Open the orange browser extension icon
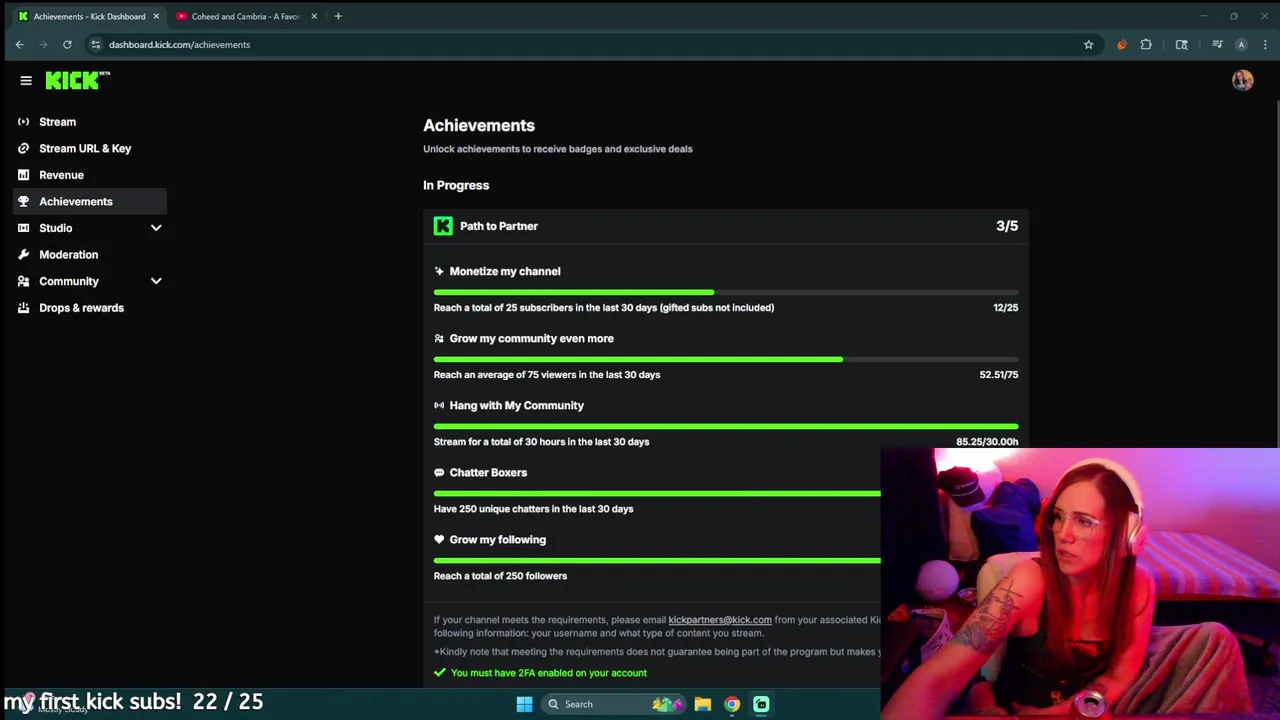1280x720 pixels. [1121, 44]
